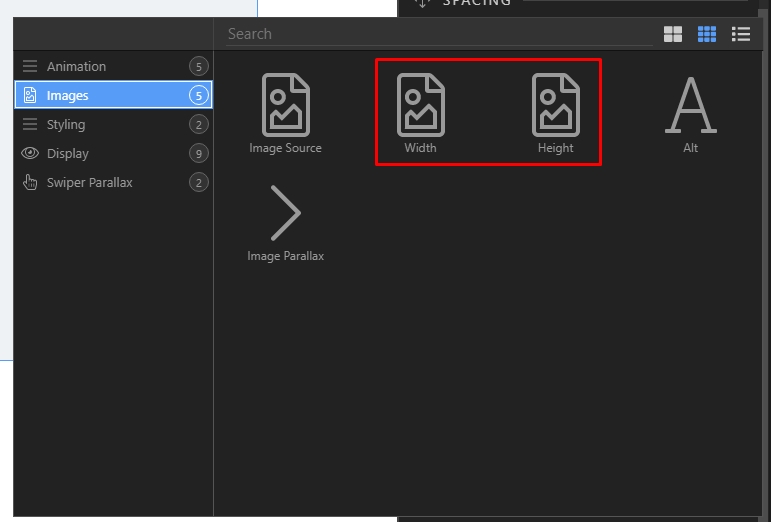Open the Swiper Parallax category
The height and width of the screenshot is (522, 771).
113,182
